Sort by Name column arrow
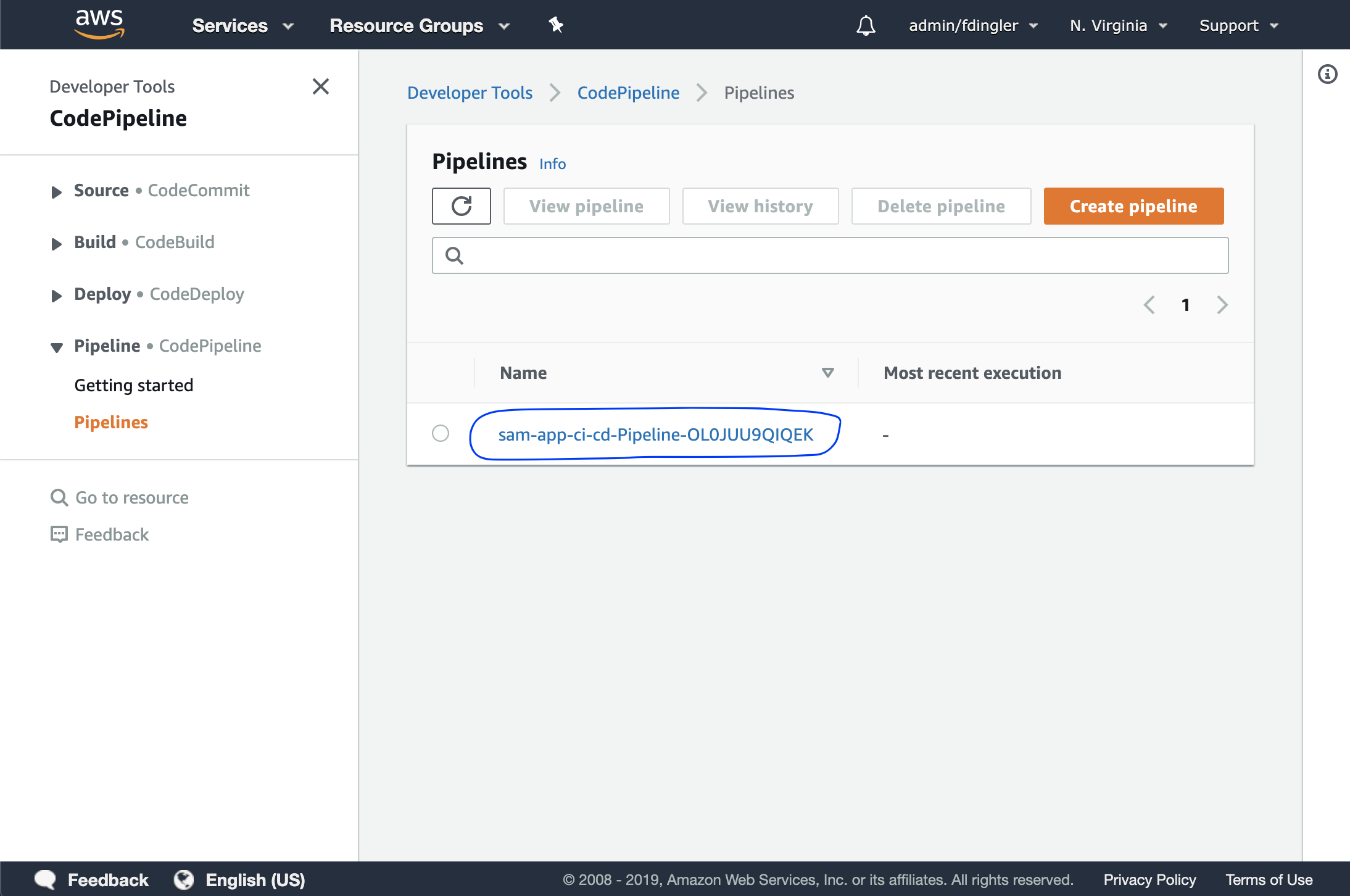Screen dimensions: 1350x896 click(x=828, y=373)
